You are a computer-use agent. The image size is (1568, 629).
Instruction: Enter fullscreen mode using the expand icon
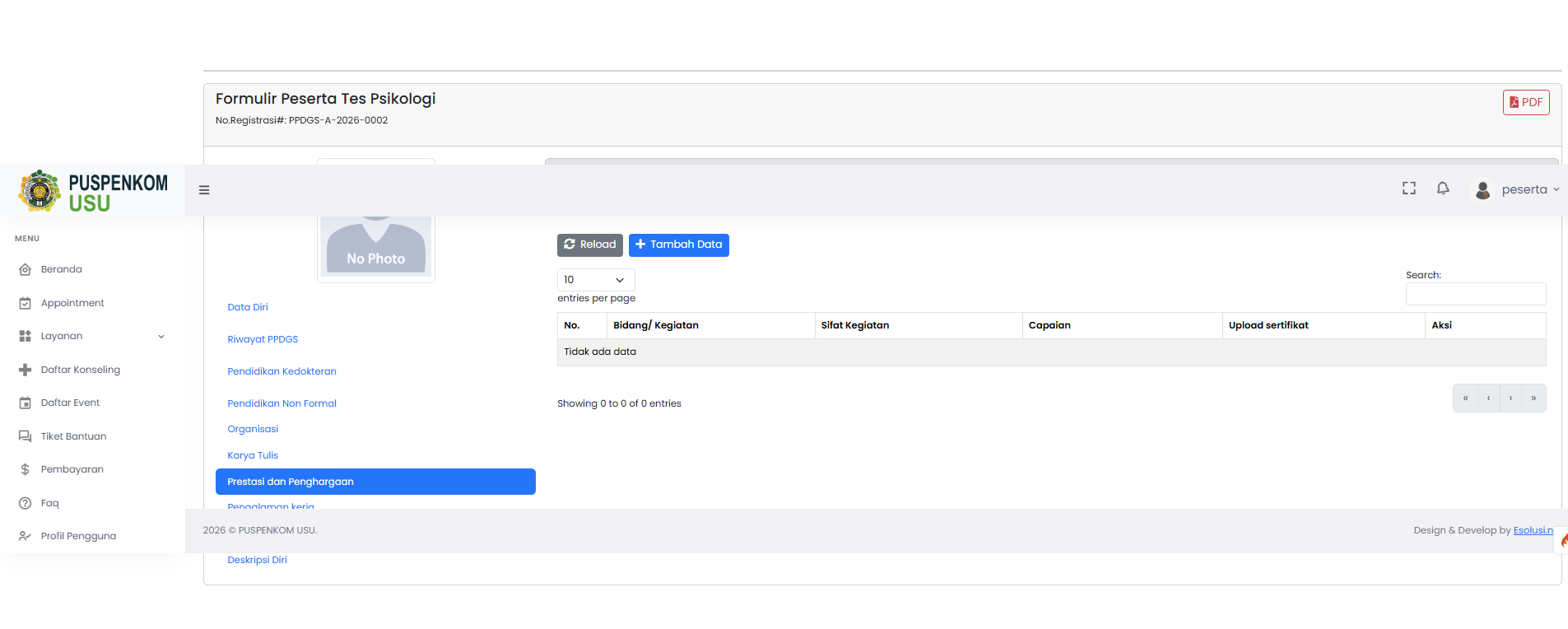coord(1409,189)
